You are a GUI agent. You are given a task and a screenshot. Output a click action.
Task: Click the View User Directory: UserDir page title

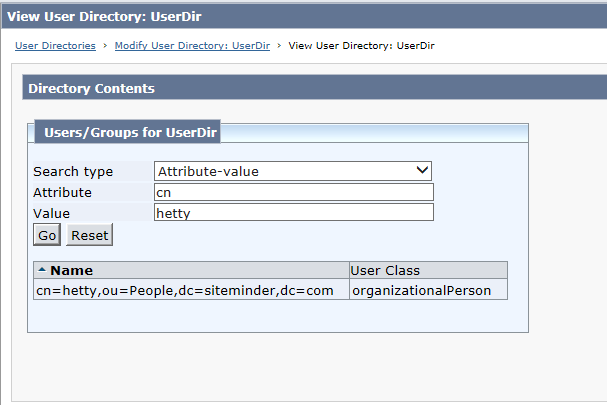tap(104, 17)
